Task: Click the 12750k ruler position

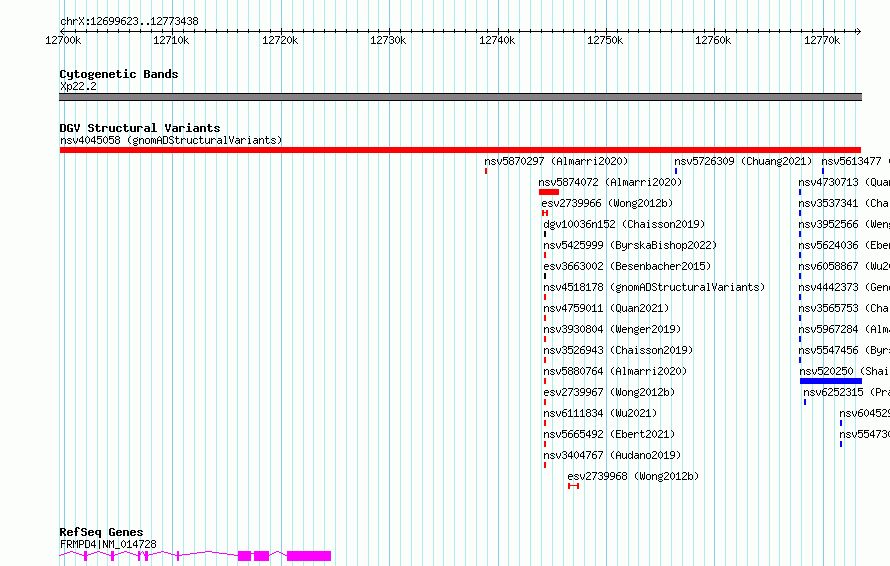Action: coord(605,40)
